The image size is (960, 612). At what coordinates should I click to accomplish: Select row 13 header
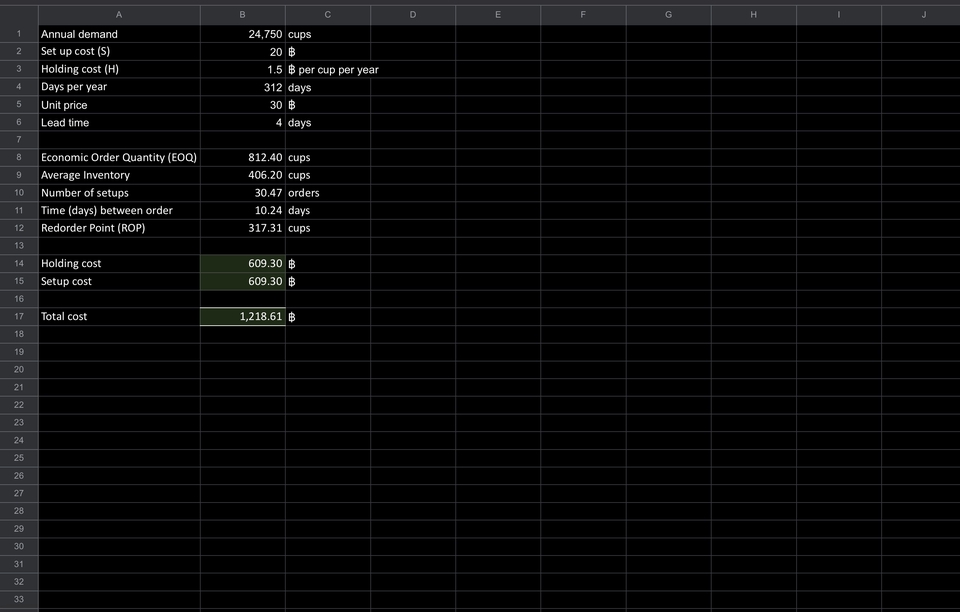(19, 246)
